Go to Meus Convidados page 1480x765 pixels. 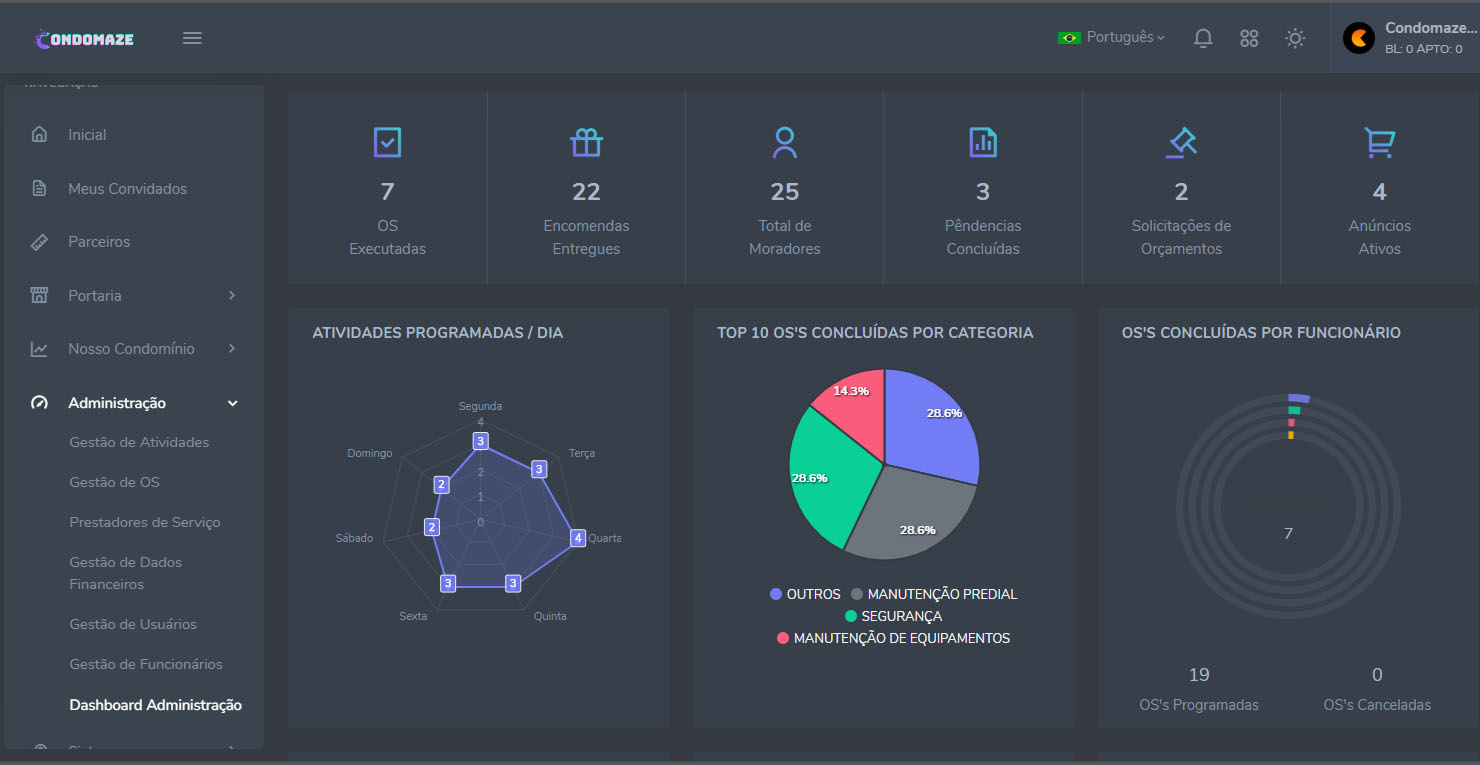pyautogui.click(x=127, y=188)
